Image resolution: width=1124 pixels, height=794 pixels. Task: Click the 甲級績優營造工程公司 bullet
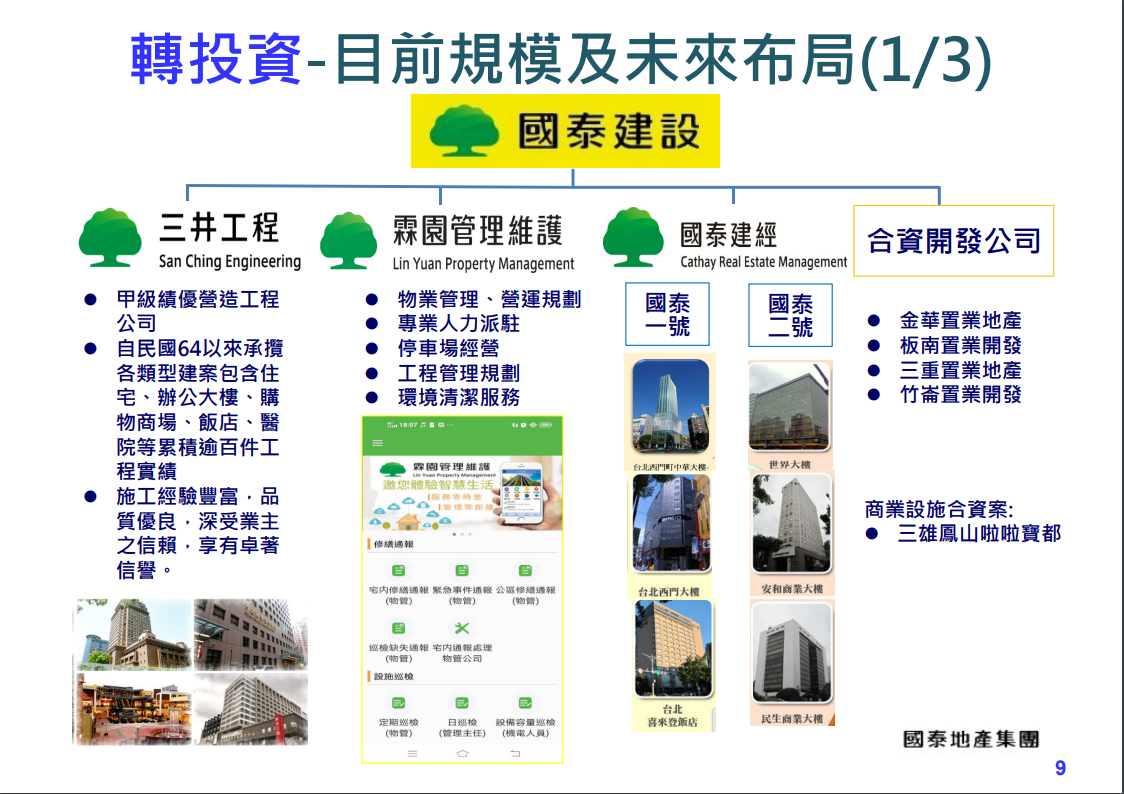click(x=198, y=311)
